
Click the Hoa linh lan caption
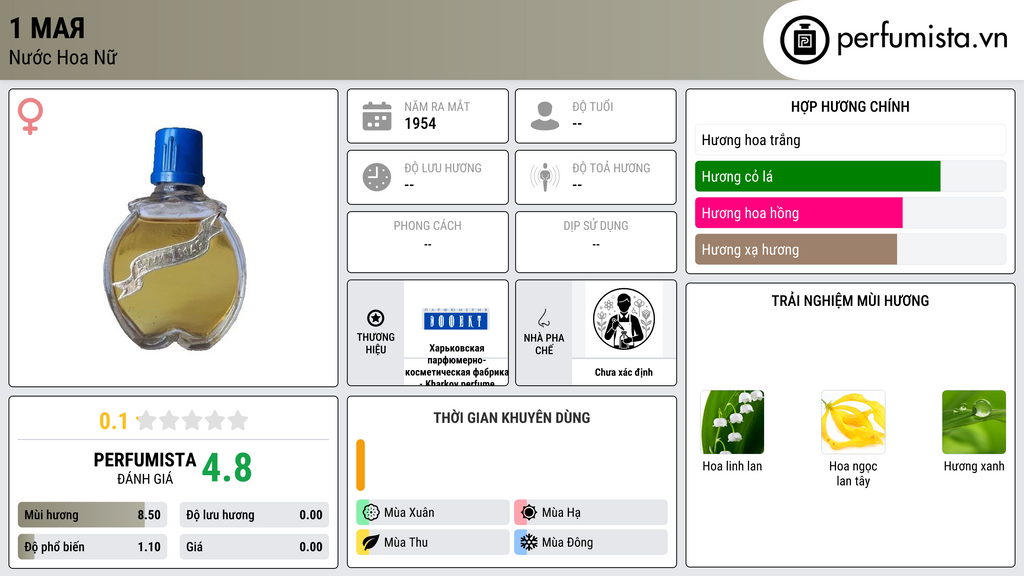point(732,466)
